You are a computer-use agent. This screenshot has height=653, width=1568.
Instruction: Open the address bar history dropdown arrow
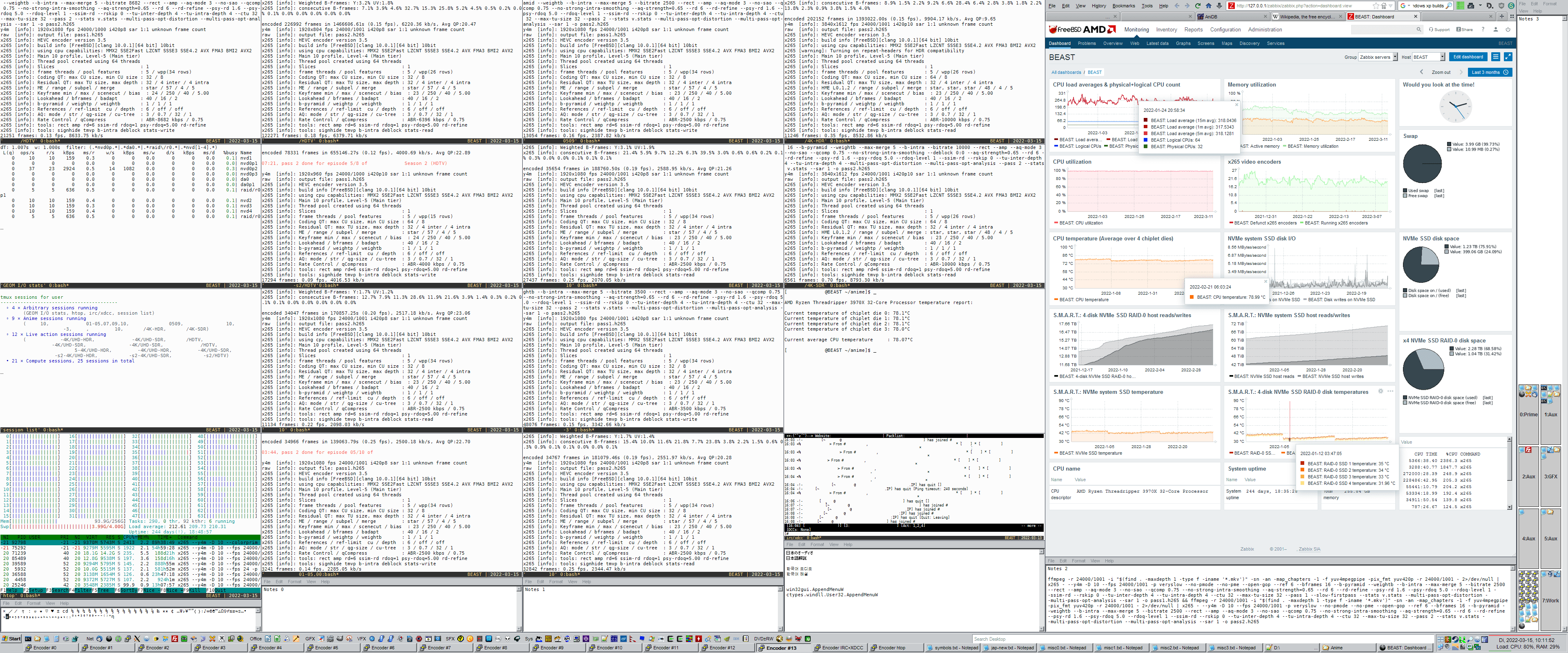coord(1391,5)
